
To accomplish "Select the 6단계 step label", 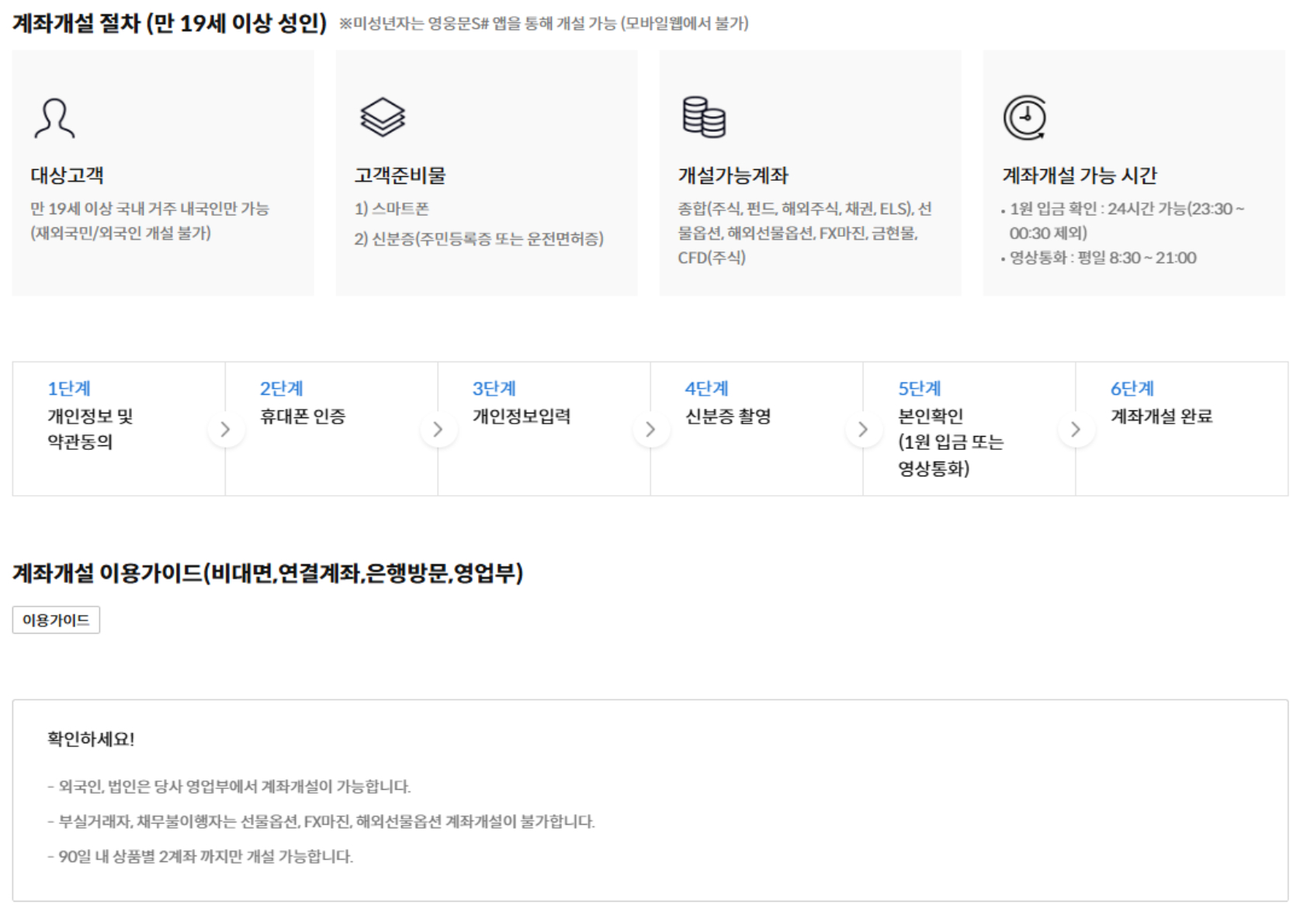I will click(x=1132, y=389).
